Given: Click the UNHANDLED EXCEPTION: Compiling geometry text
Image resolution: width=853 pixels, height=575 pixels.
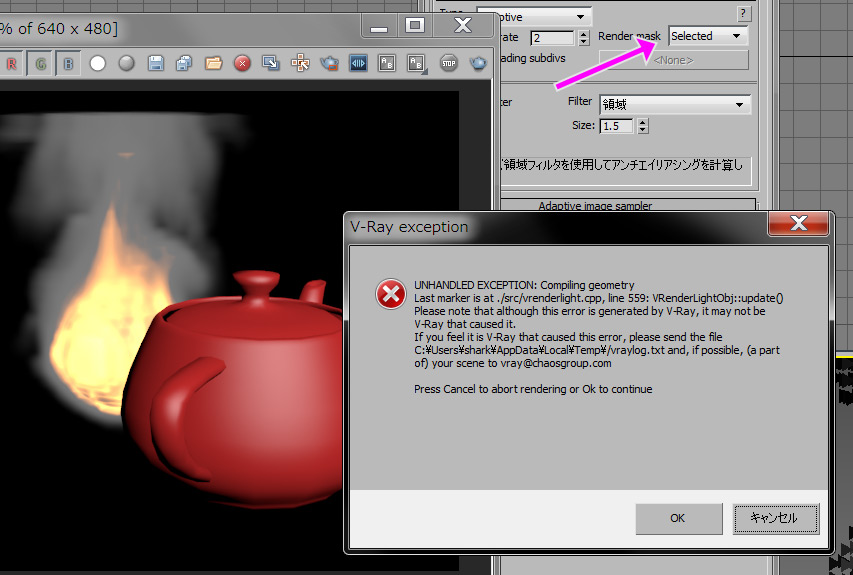Looking at the screenshot, I should [524, 285].
